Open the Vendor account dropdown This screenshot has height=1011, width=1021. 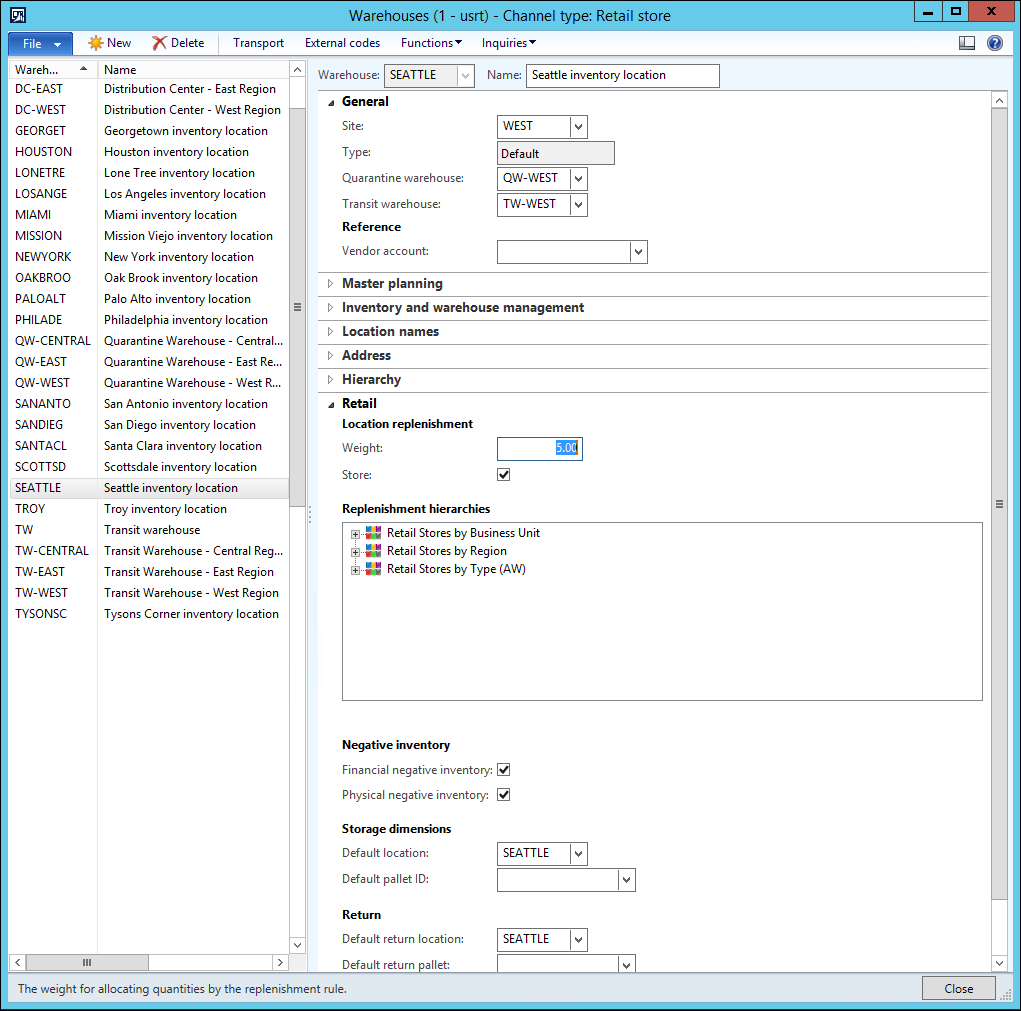pos(638,252)
